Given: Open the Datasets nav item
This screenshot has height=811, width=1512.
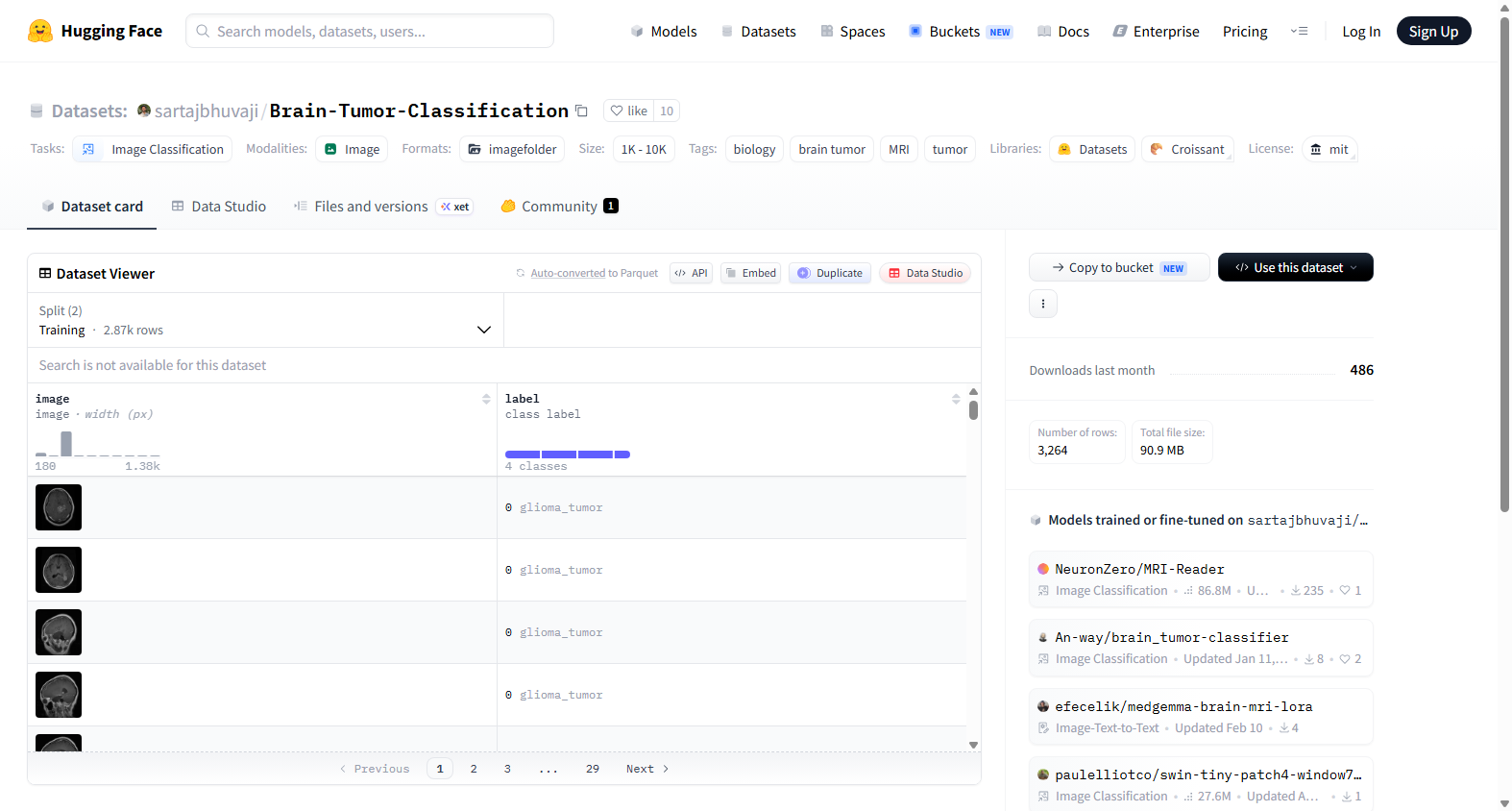Looking at the screenshot, I should click(x=759, y=31).
